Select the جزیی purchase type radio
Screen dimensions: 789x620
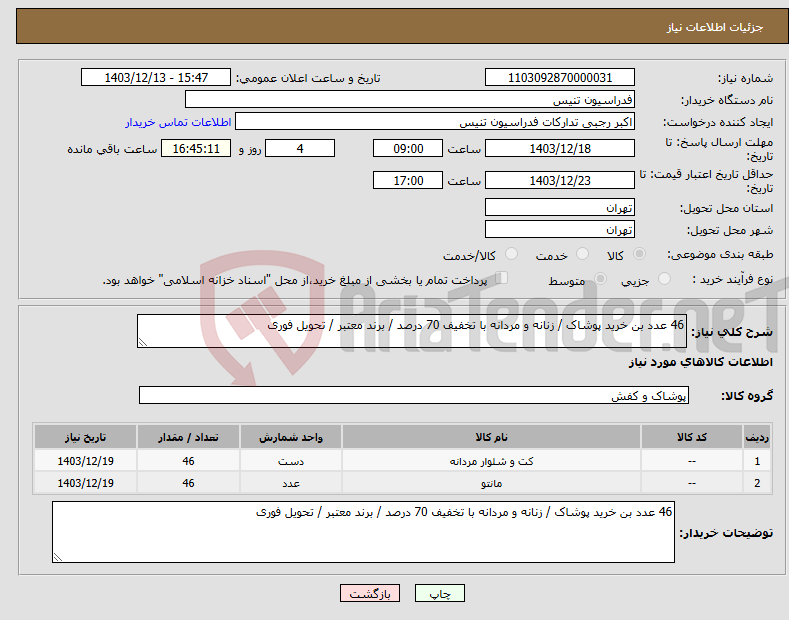coord(664,279)
